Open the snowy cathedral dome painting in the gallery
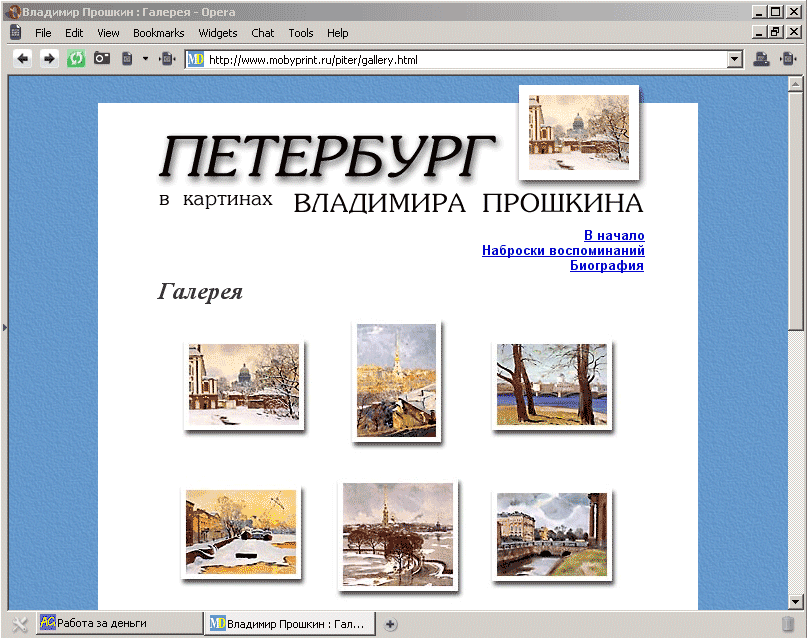The width and height of the screenshot is (807, 638). (244, 385)
